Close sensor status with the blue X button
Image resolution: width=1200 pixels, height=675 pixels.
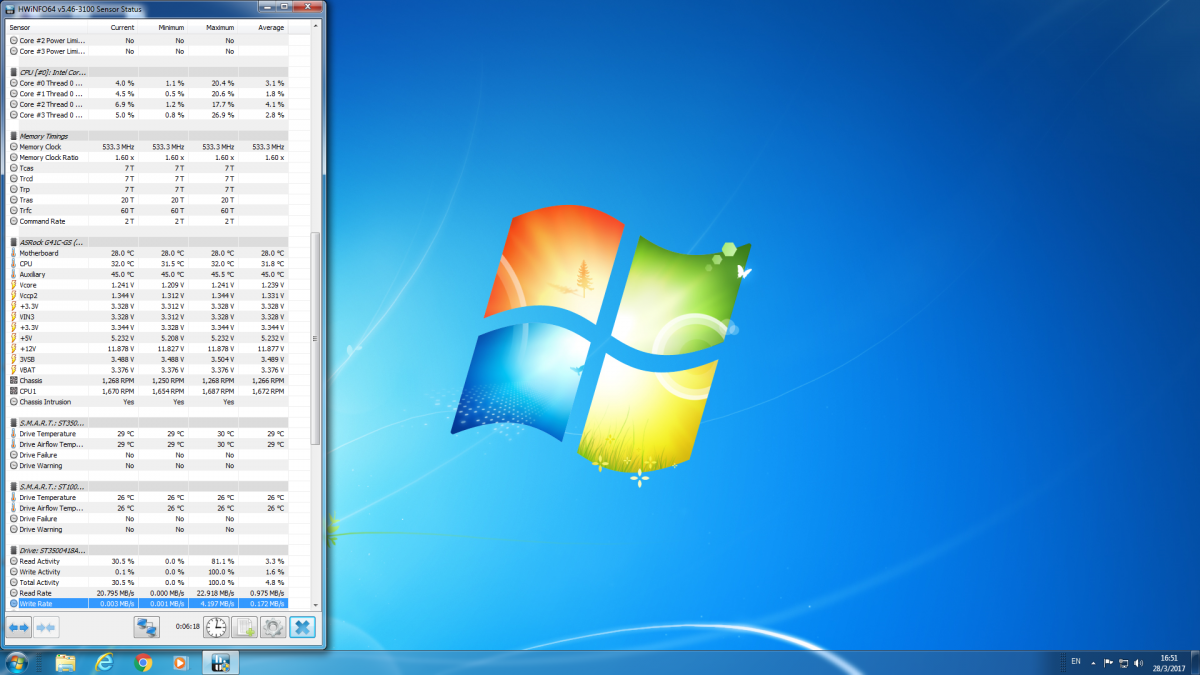tap(302, 627)
